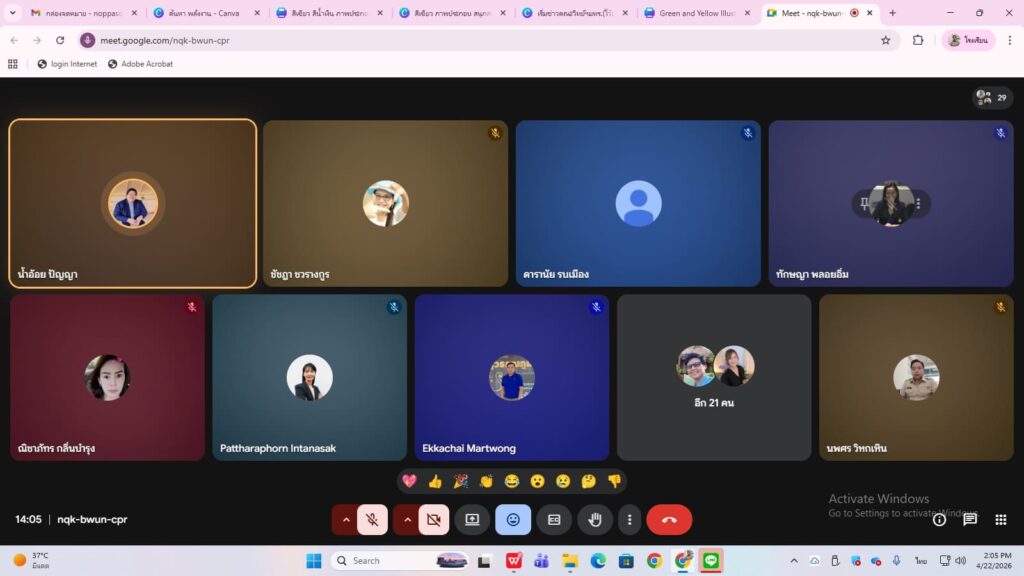Expand audio settings arrow beside microphone

coord(346,520)
